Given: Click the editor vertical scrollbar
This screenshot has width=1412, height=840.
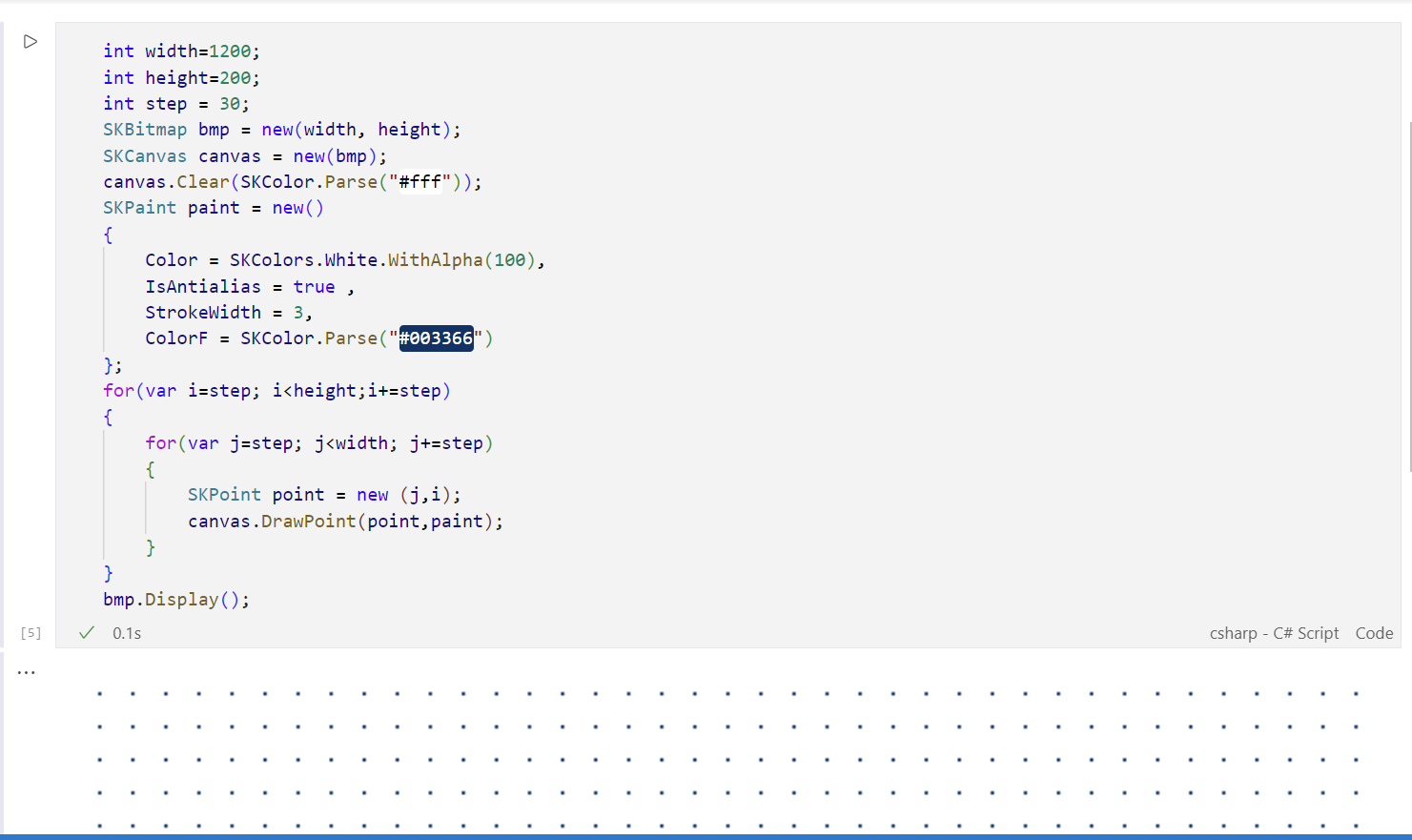Looking at the screenshot, I should pos(1408,296).
